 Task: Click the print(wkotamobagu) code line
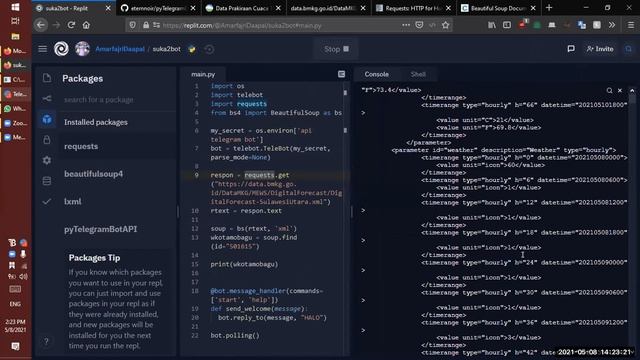[x=244, y=264]
